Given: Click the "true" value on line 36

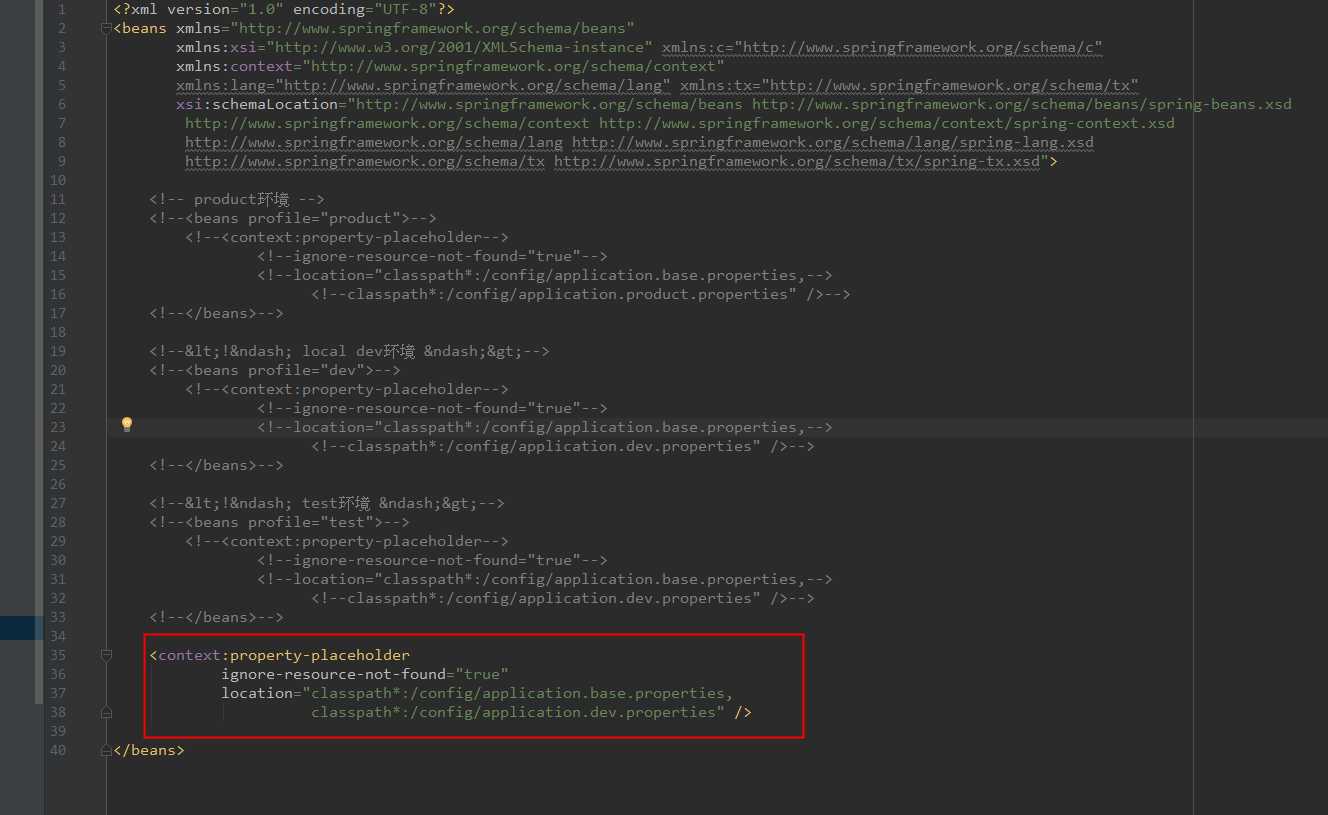Looking at the screenshot, I should 482,674.
